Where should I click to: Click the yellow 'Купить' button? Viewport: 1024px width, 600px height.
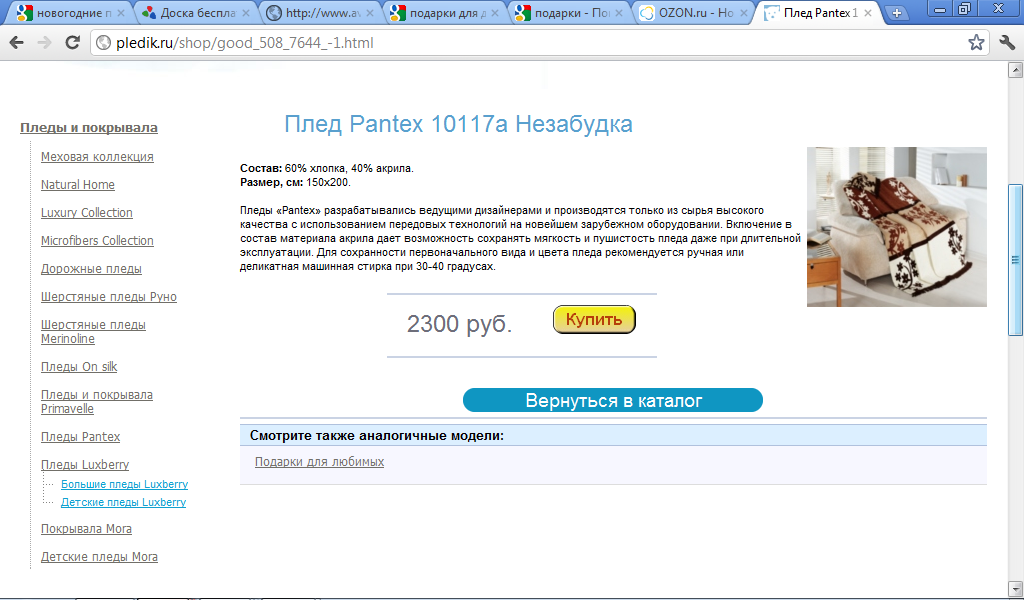594,319
